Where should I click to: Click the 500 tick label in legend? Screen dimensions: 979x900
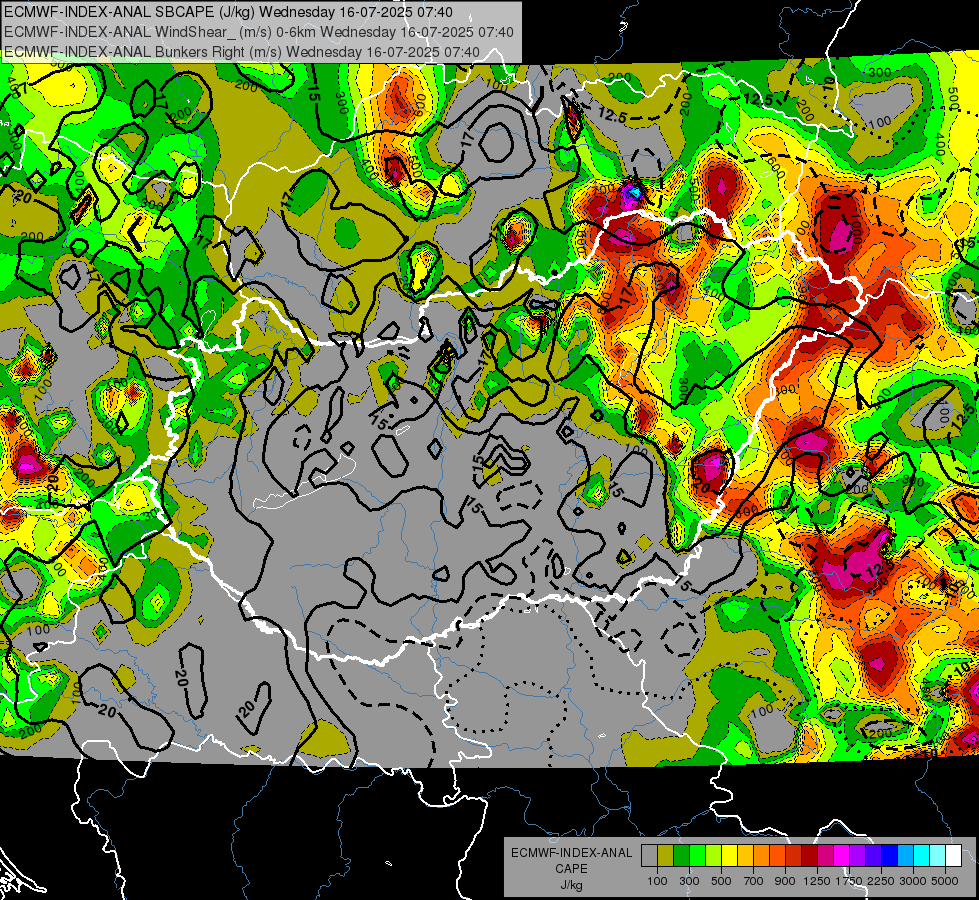point(721,881)
